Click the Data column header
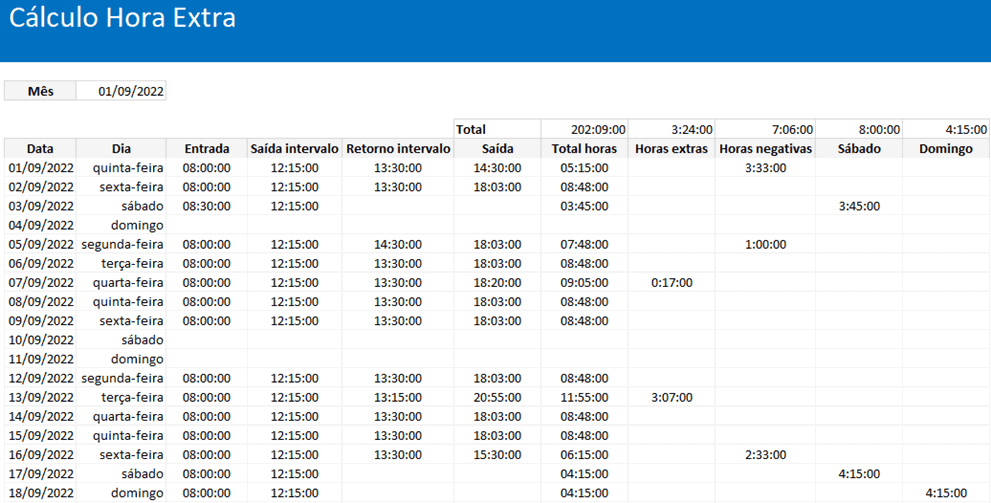The height and width of the screenshot is (503, 991). (x=40, y=149)
